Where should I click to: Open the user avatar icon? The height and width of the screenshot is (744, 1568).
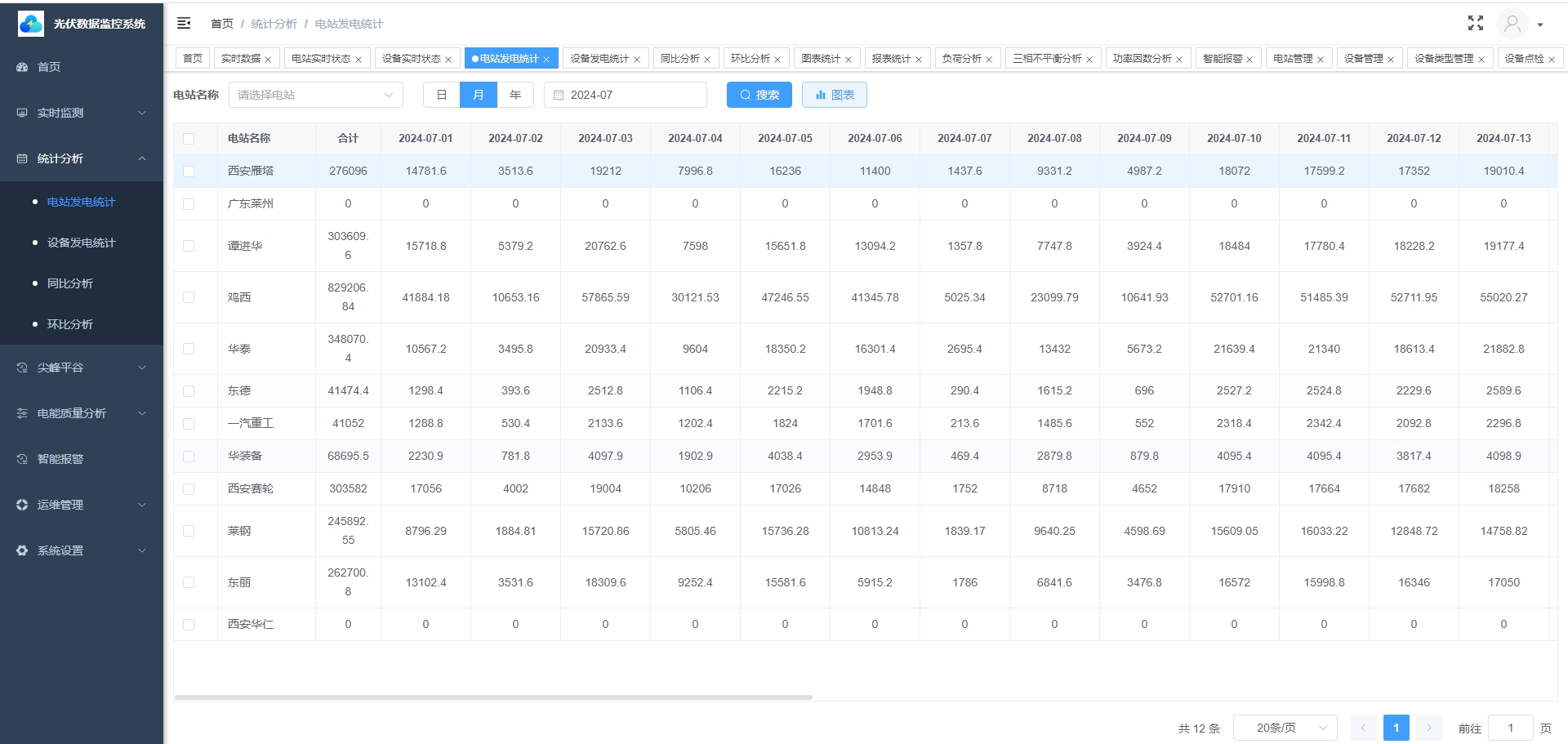tap(1512, 24)
